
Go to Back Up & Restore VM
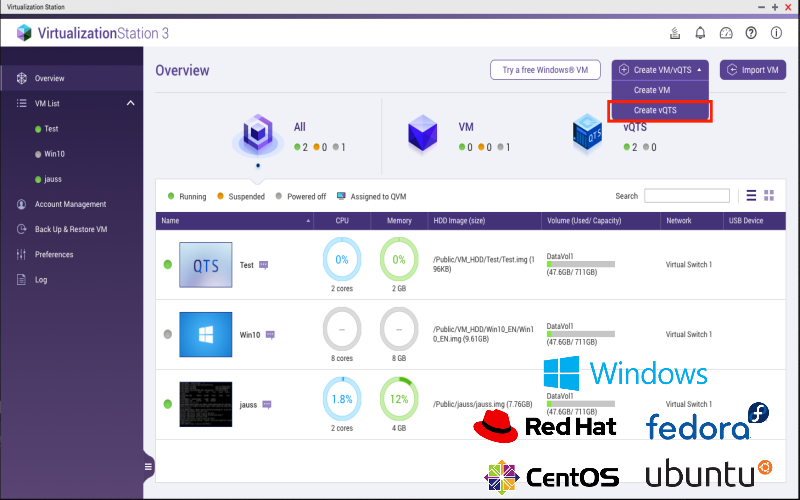pos(71,229)
